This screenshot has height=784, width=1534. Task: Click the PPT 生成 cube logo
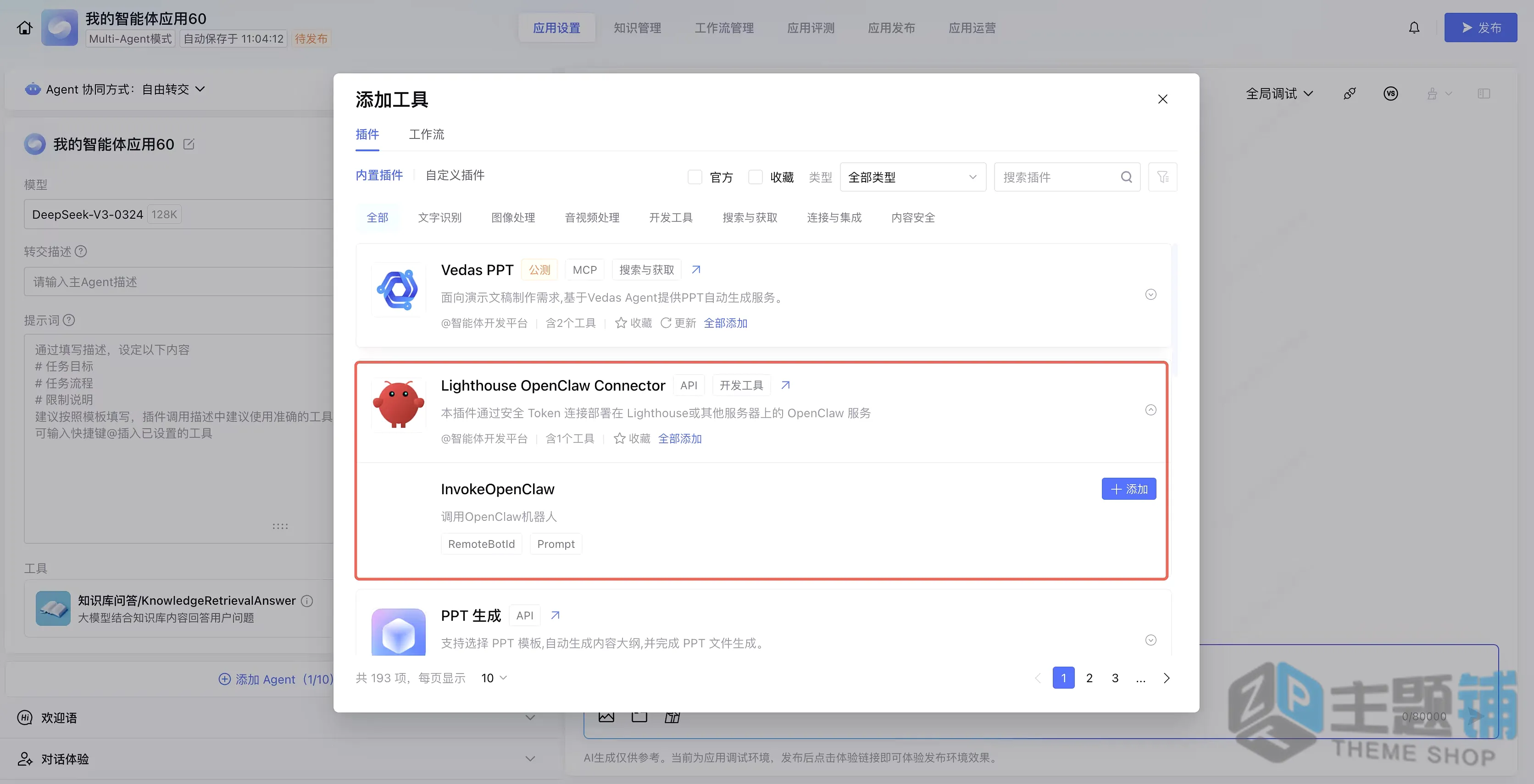tap(398, 632)
